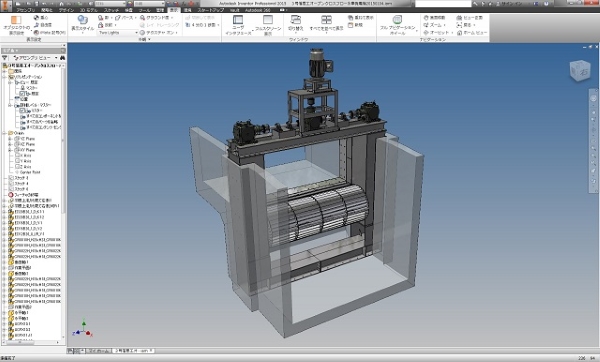
Task: Click the browser filter funnel icon
Action: point(5,58)
